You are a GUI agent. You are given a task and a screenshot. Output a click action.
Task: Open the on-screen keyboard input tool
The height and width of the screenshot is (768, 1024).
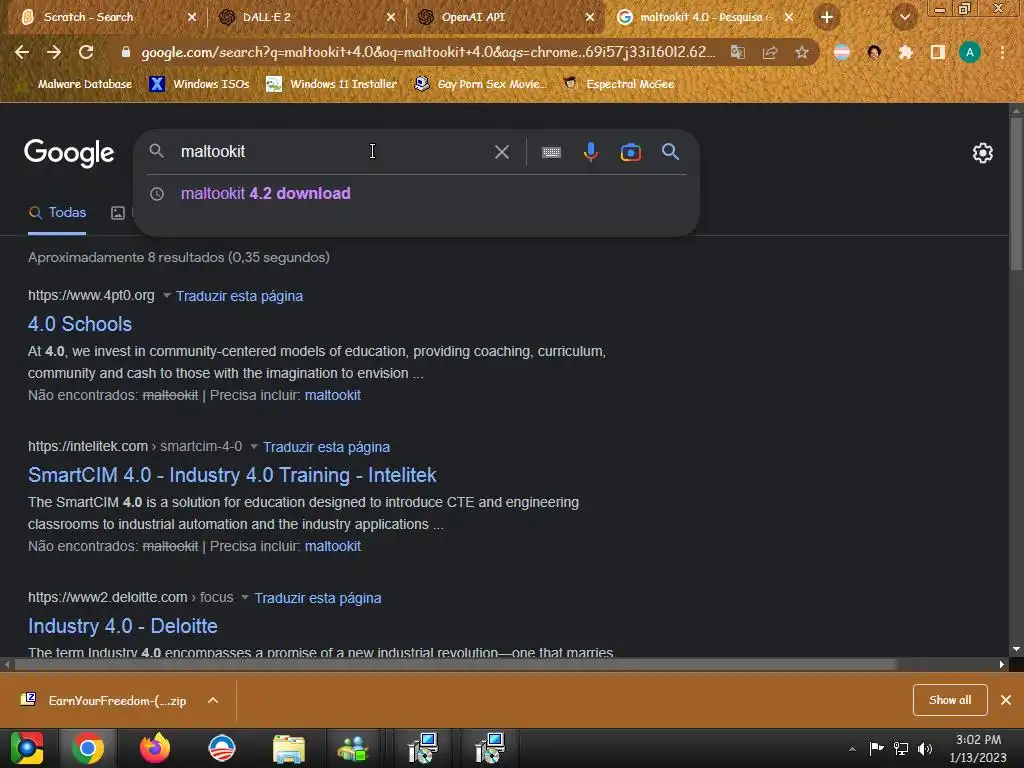[551, 152]
